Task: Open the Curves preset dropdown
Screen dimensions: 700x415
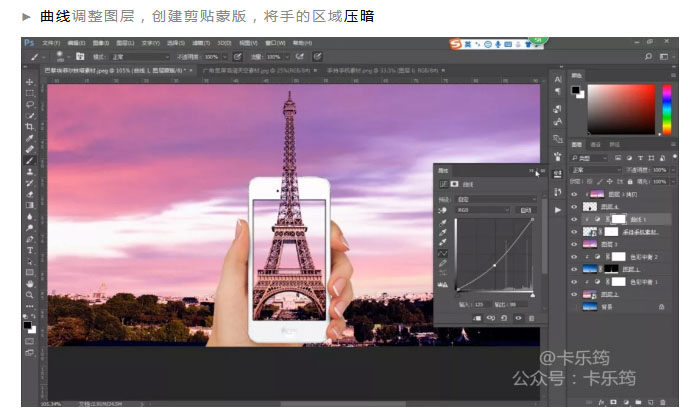Action: [x=496, y=199]
